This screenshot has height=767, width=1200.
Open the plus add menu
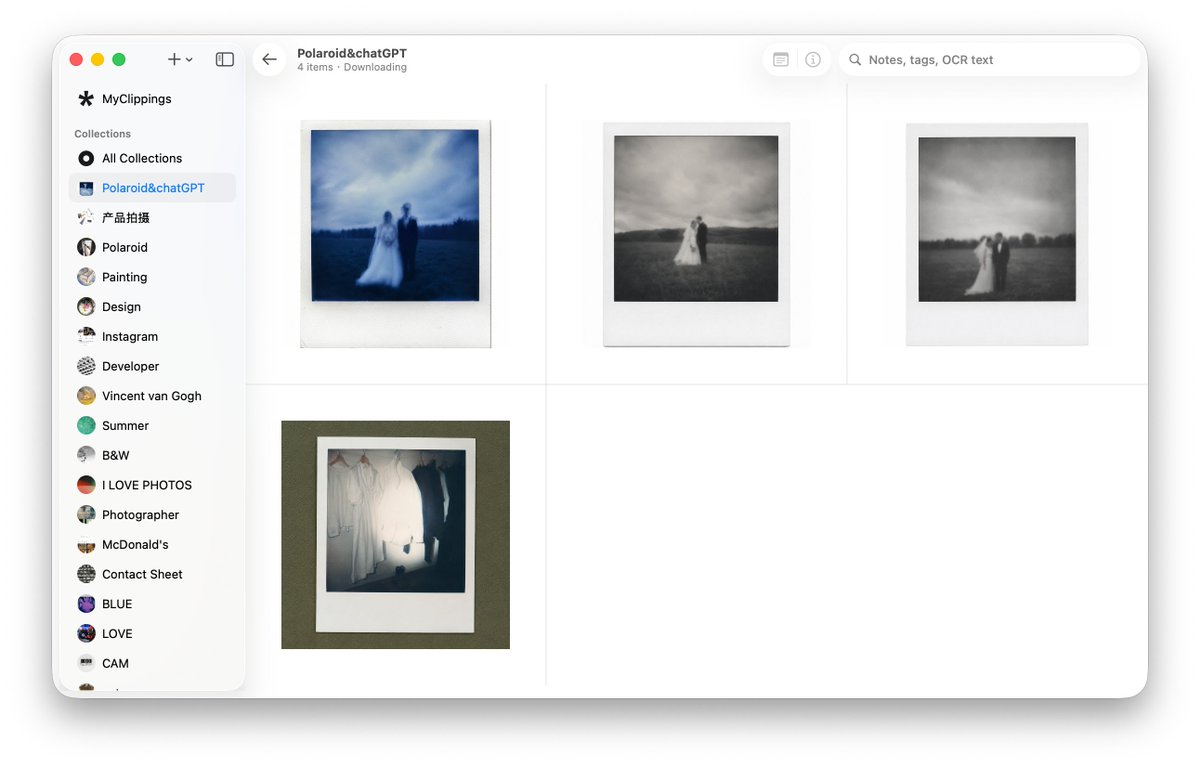pos(180,60)
